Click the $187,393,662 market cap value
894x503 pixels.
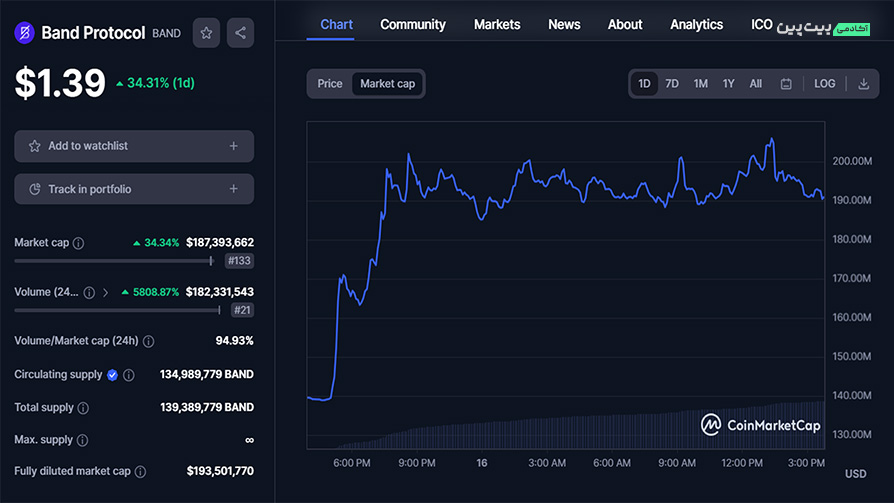[220, 243]
